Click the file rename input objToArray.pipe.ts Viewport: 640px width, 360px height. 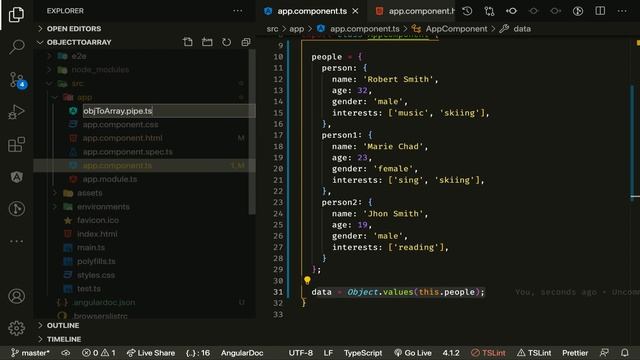(x=169, y=111)
